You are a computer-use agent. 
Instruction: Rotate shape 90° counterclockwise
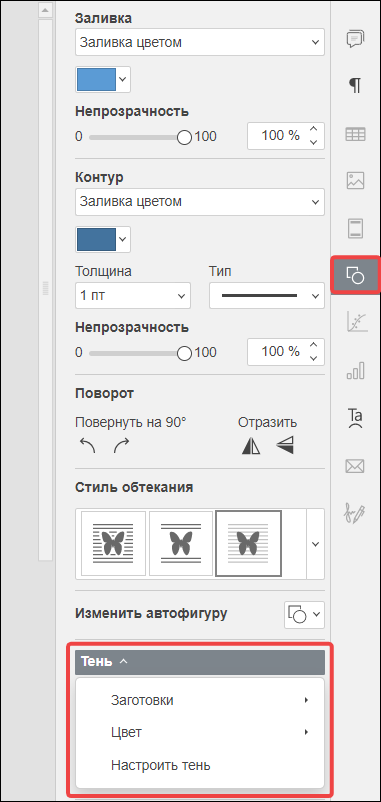[x=88, y=445]
